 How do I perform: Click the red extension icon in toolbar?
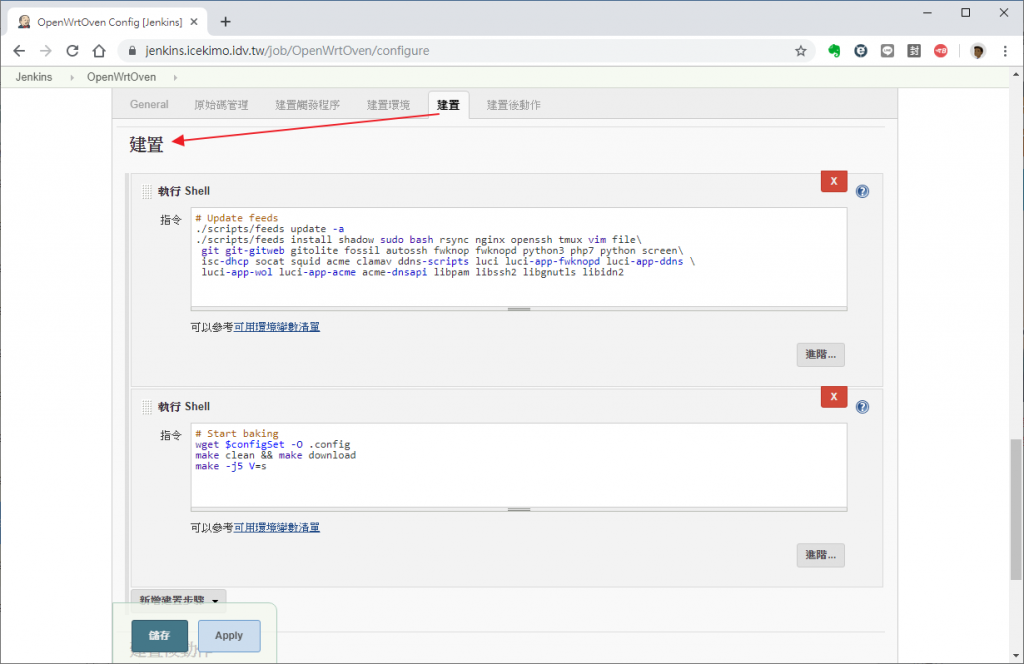pyautogui.click(x=940, y=51)
